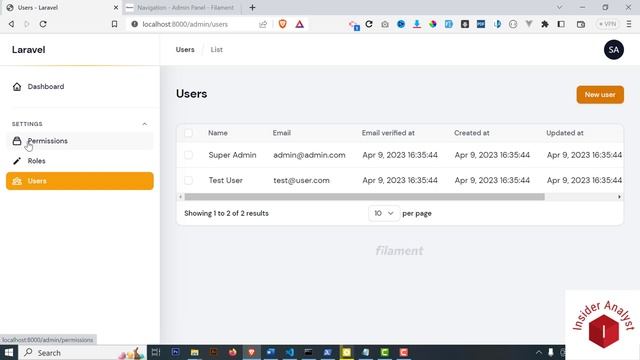Click the browser back arrow
Screen dimensions: 640x360
coord(11,24)
